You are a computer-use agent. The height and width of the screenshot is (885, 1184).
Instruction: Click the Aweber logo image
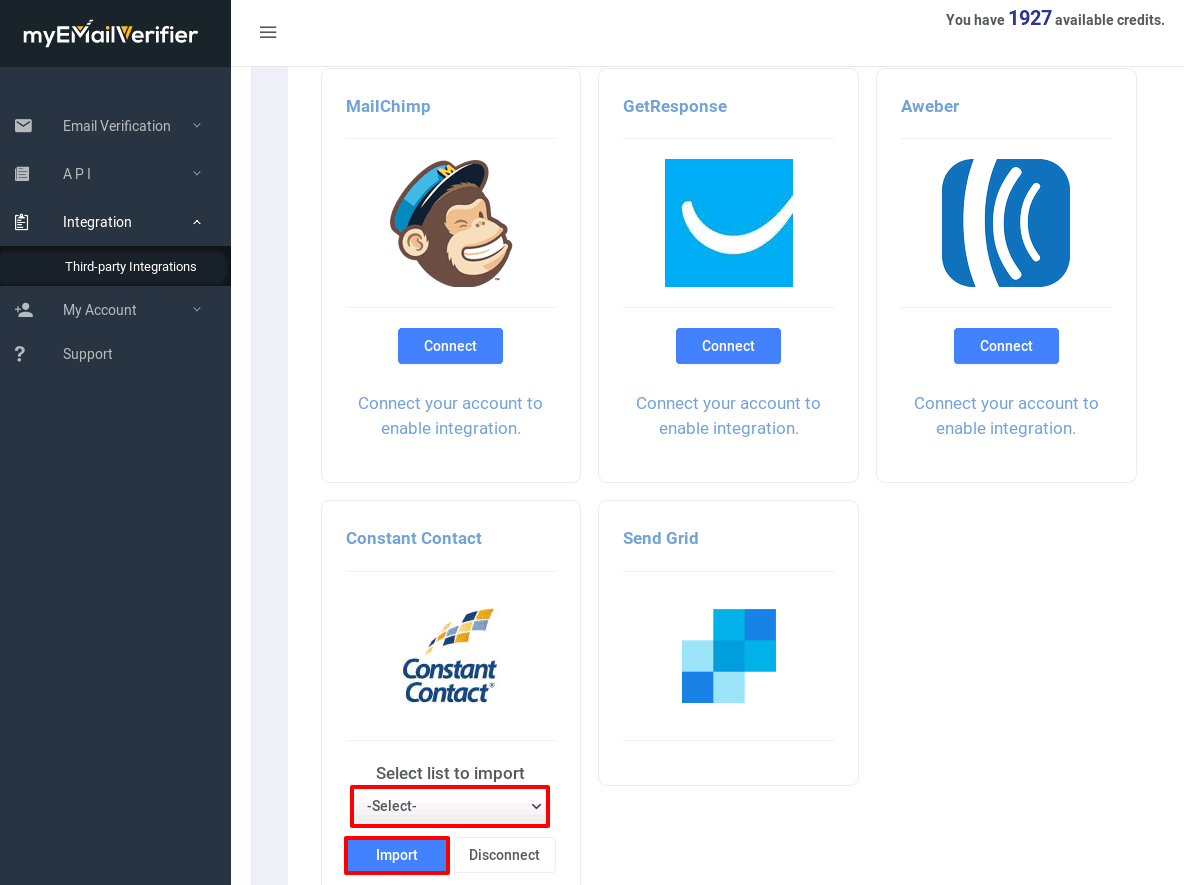[1006, 223]
